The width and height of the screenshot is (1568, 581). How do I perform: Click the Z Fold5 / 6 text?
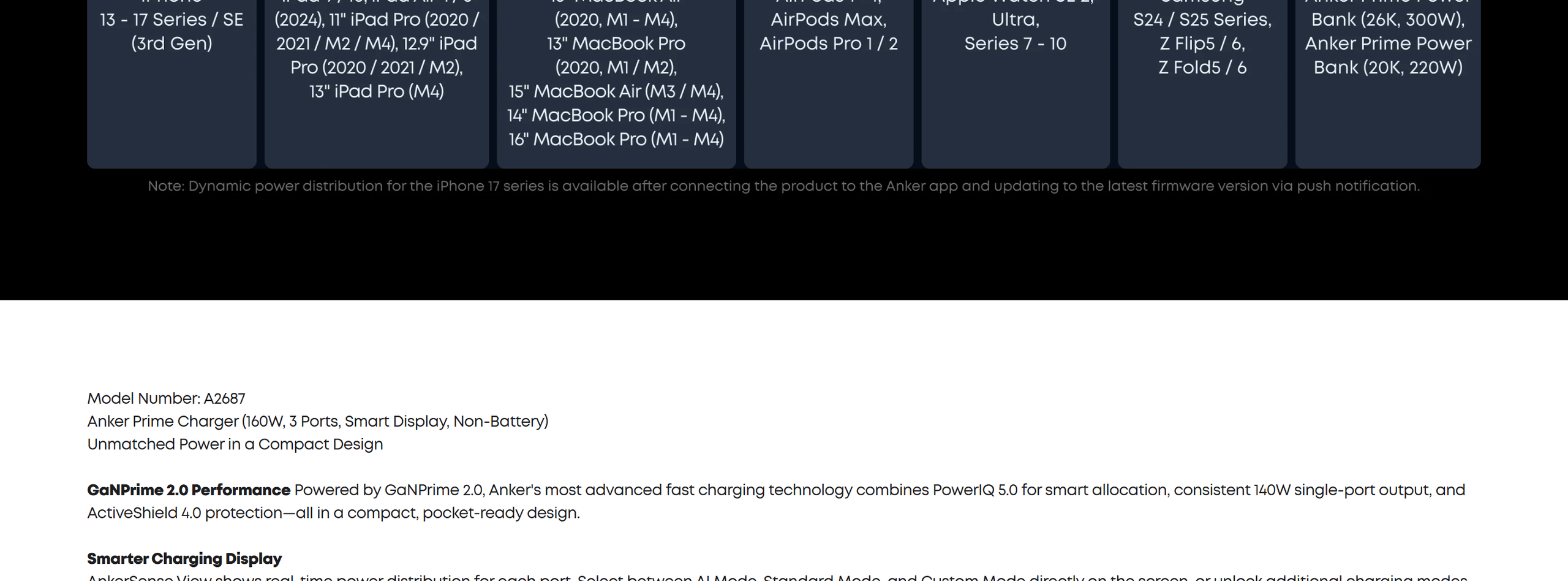click(1202, 68)
